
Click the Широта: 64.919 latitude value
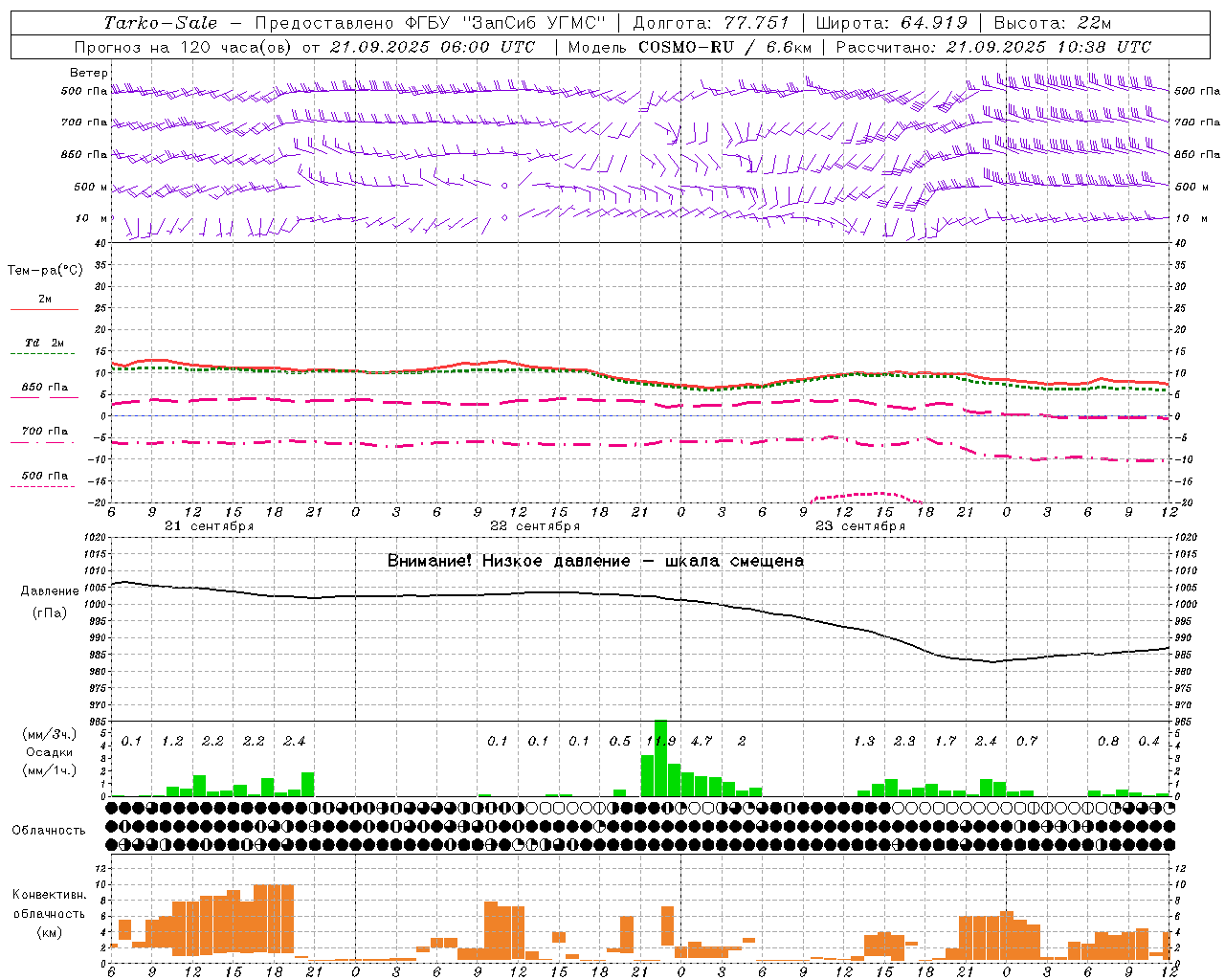tap(892, 23)
